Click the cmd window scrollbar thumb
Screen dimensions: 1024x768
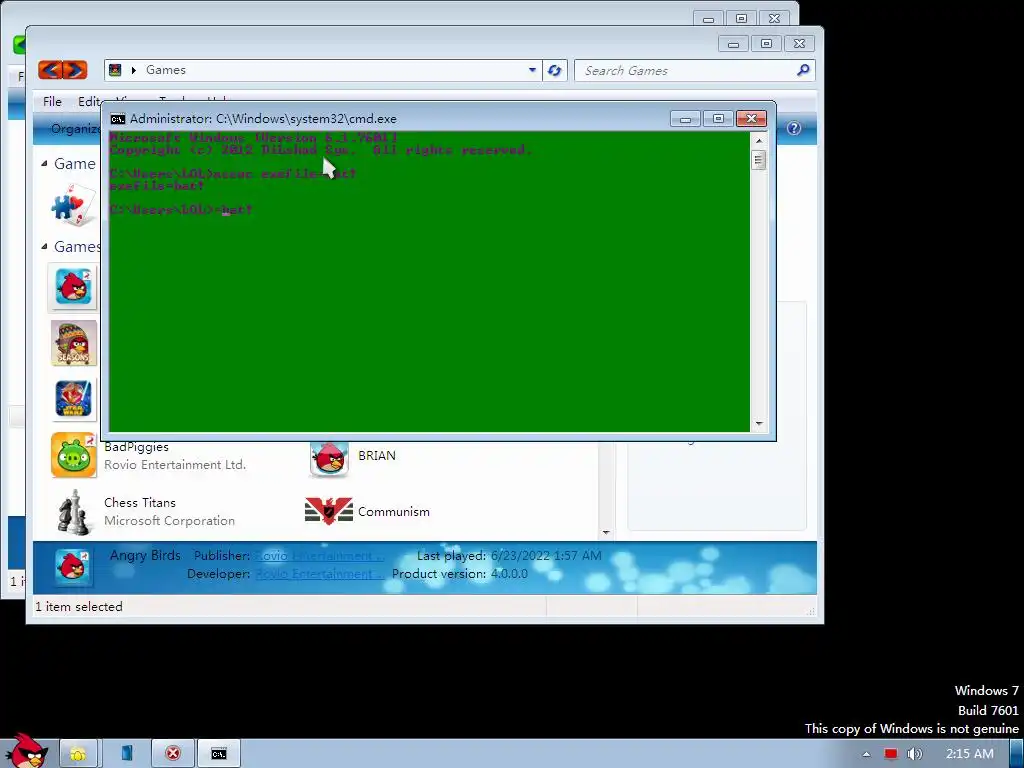759,161
